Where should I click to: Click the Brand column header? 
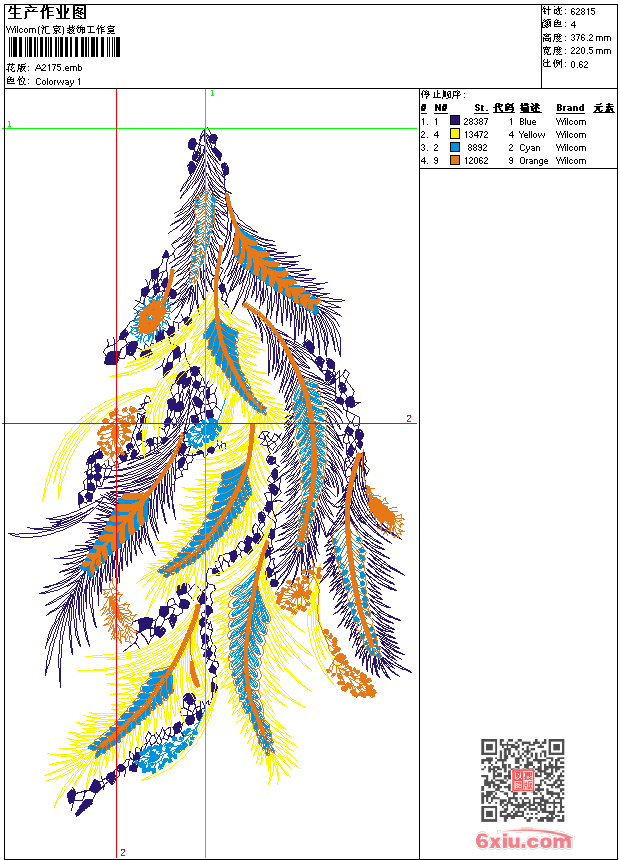[570, 108]
